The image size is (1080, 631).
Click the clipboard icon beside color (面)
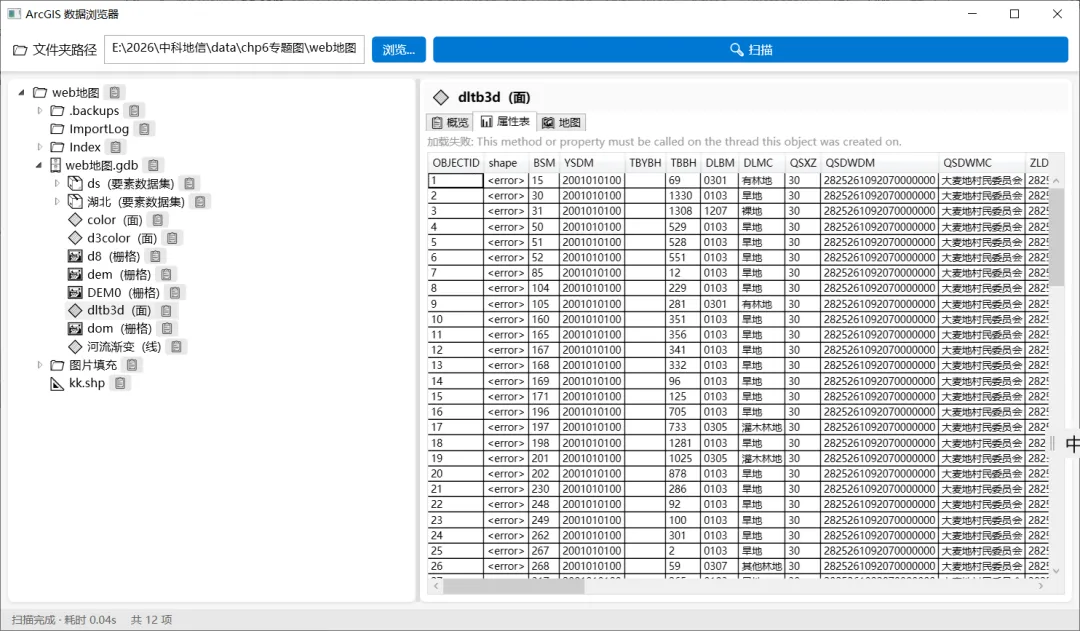click(158, 220)
